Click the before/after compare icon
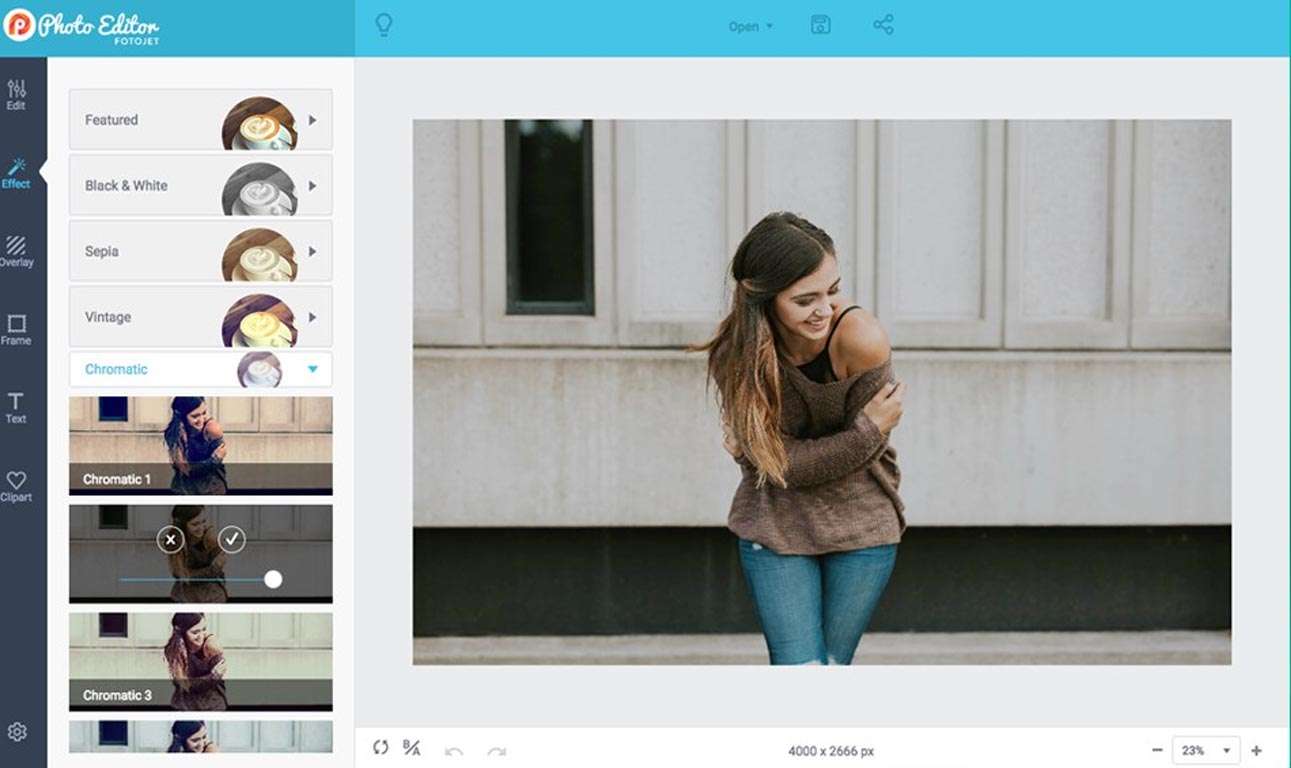The image size is (1291, 768). pos(411,748)
